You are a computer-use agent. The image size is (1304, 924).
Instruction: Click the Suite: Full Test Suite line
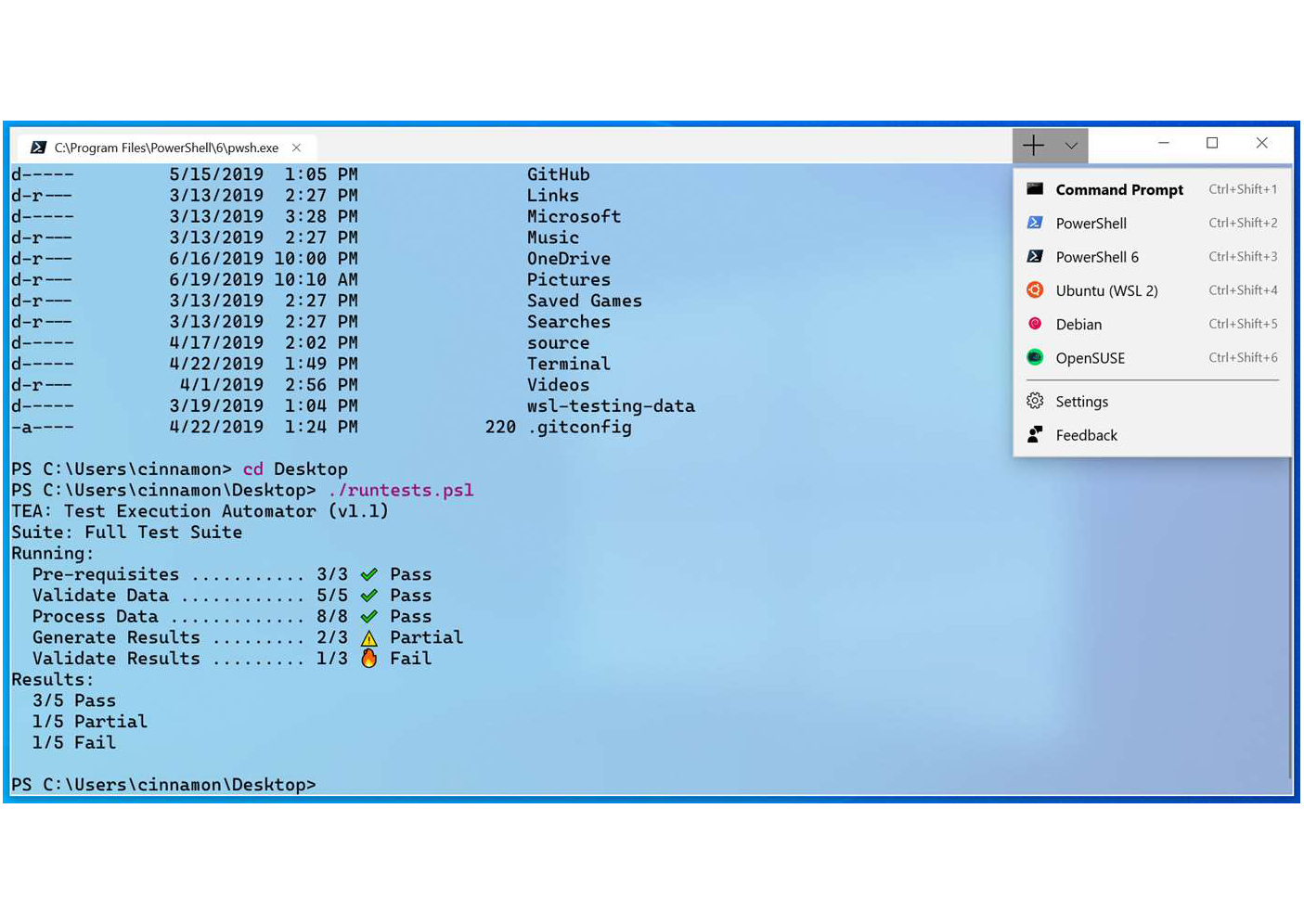pyautogui.click(x=126, y=533)
